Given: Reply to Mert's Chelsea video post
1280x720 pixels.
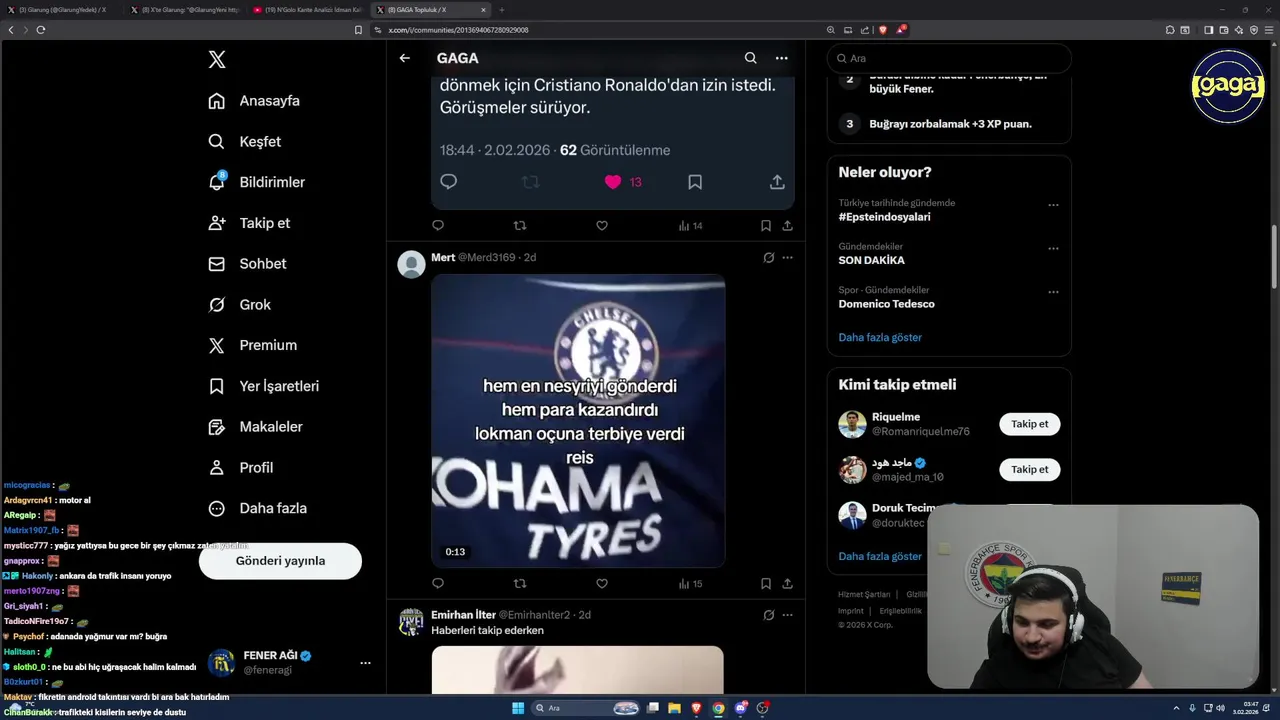Looking at the screenshot, I should [438, 584].
